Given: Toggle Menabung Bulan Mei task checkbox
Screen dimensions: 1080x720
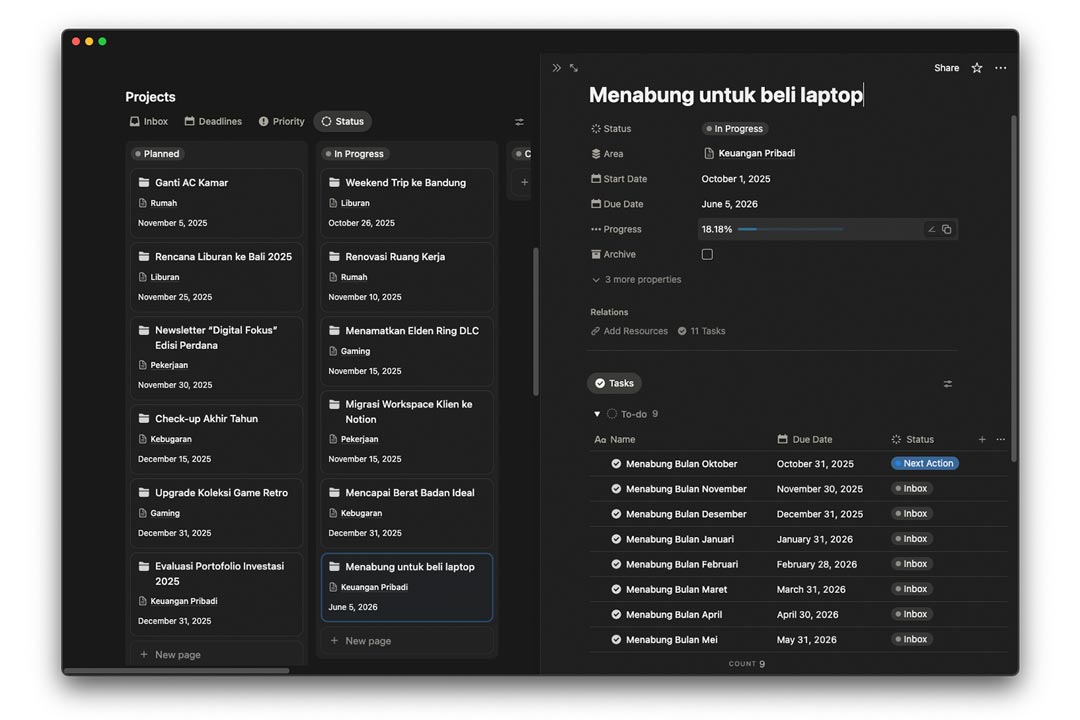Looking at the screenshot, I should click(616, 640).
